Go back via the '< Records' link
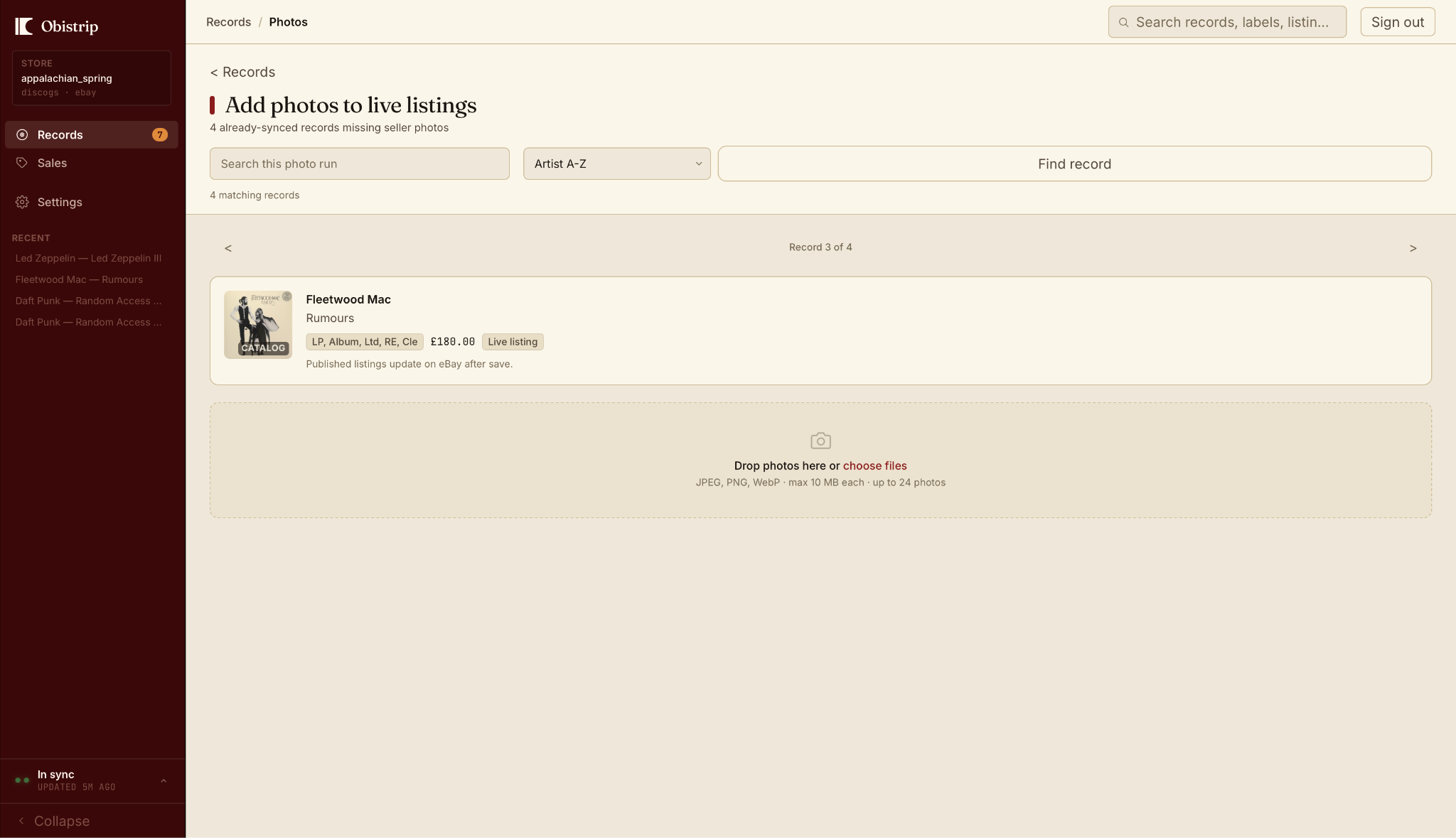1456x838 pixels. [242, 72]
